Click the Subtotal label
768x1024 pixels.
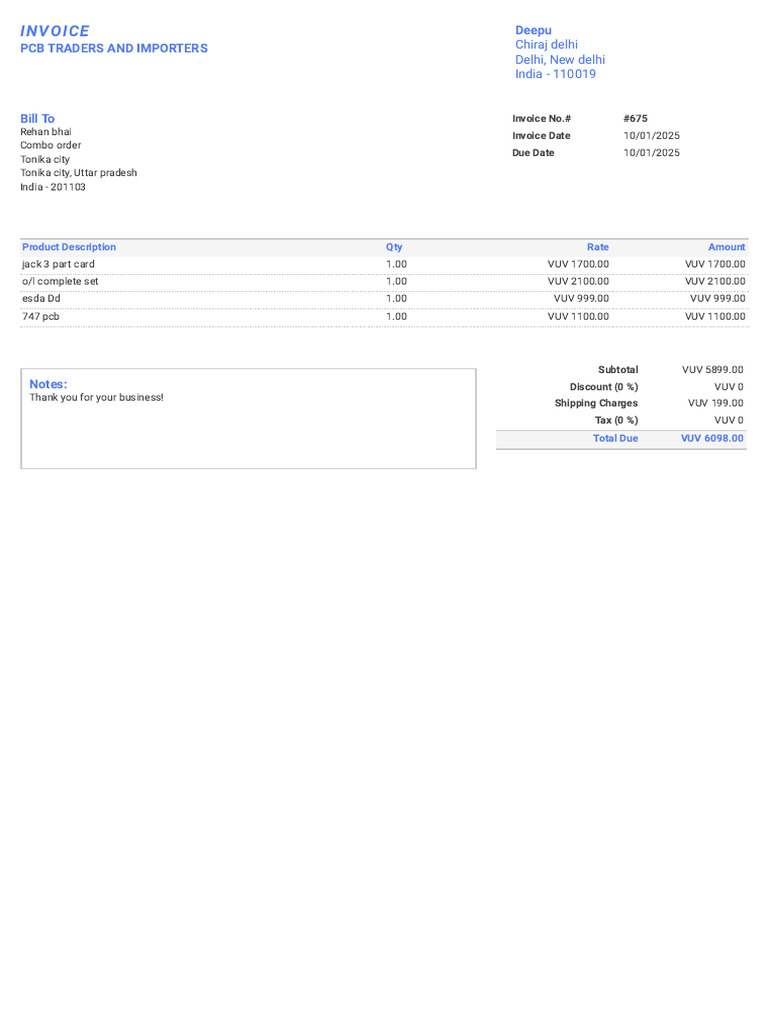coord(618,370)
